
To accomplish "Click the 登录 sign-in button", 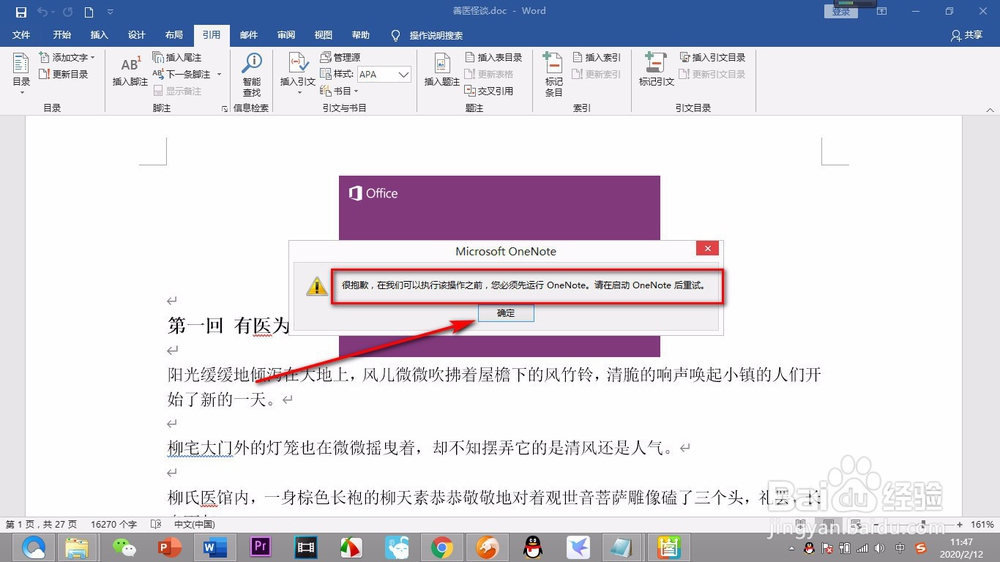I will [841, 11].
